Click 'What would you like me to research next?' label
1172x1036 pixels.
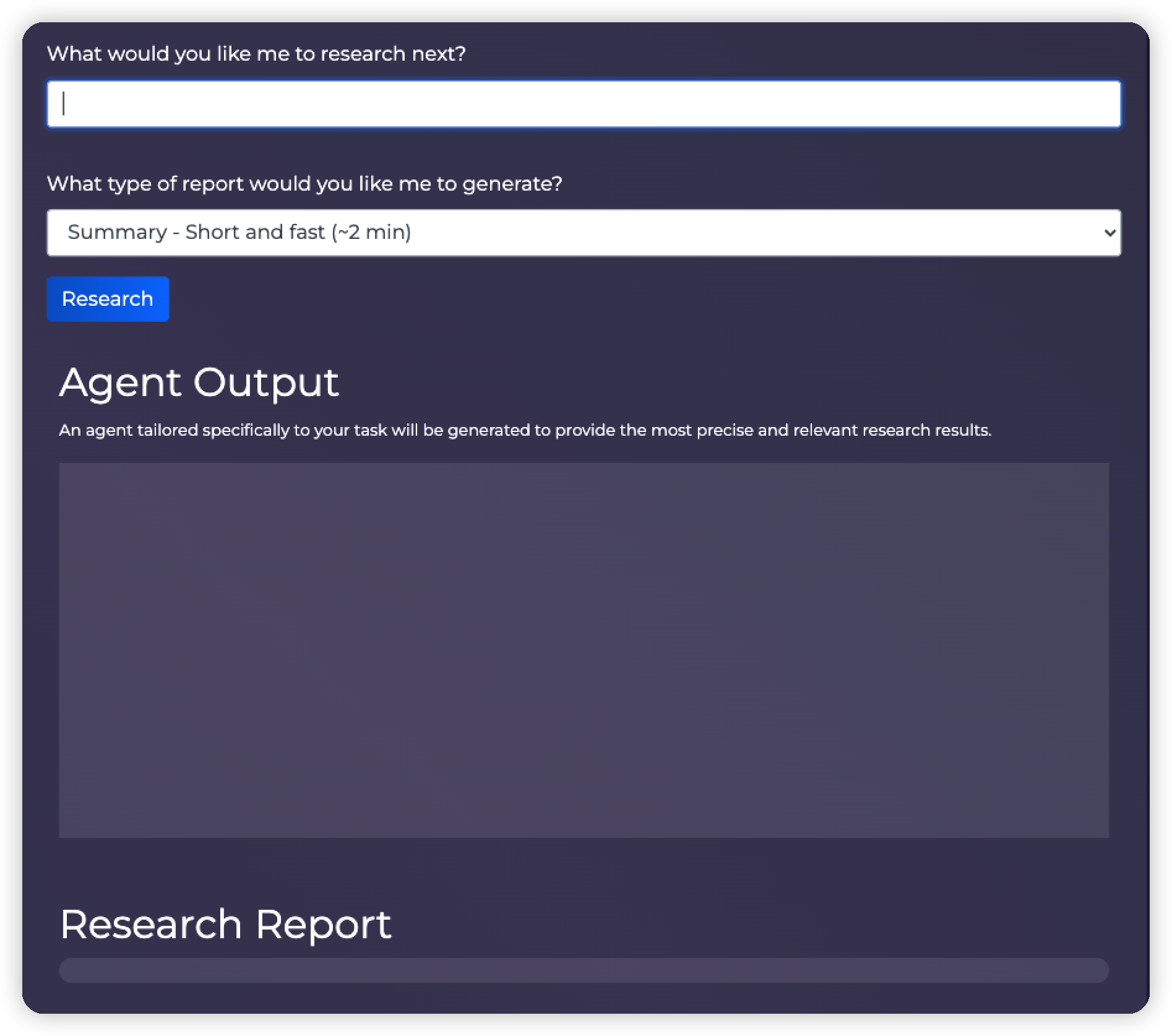coord(256,54)
